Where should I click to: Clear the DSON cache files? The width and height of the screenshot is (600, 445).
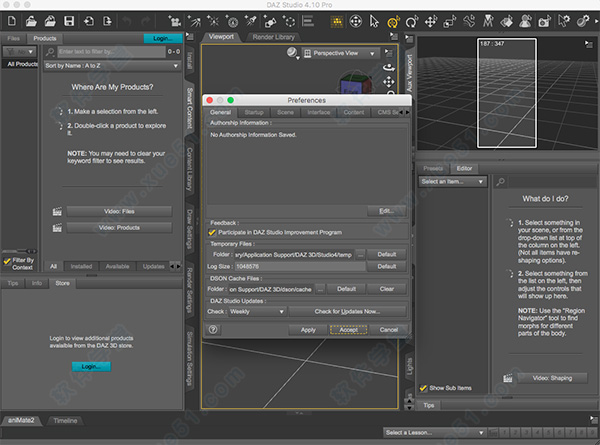pyautogui.click(x=387, y=289)
